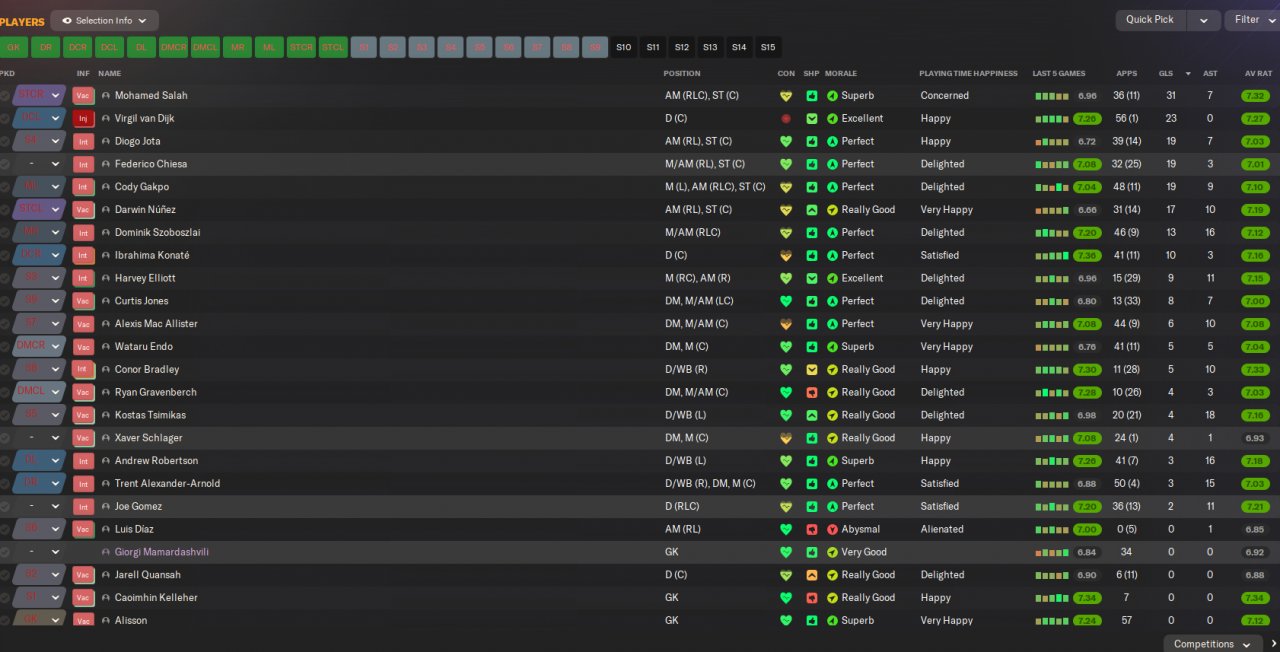Click Caoimhin Kelleher's 7.34 average rating badge
The width and height of the screenshot is (1280, 652).
(x=1255, y=598)
